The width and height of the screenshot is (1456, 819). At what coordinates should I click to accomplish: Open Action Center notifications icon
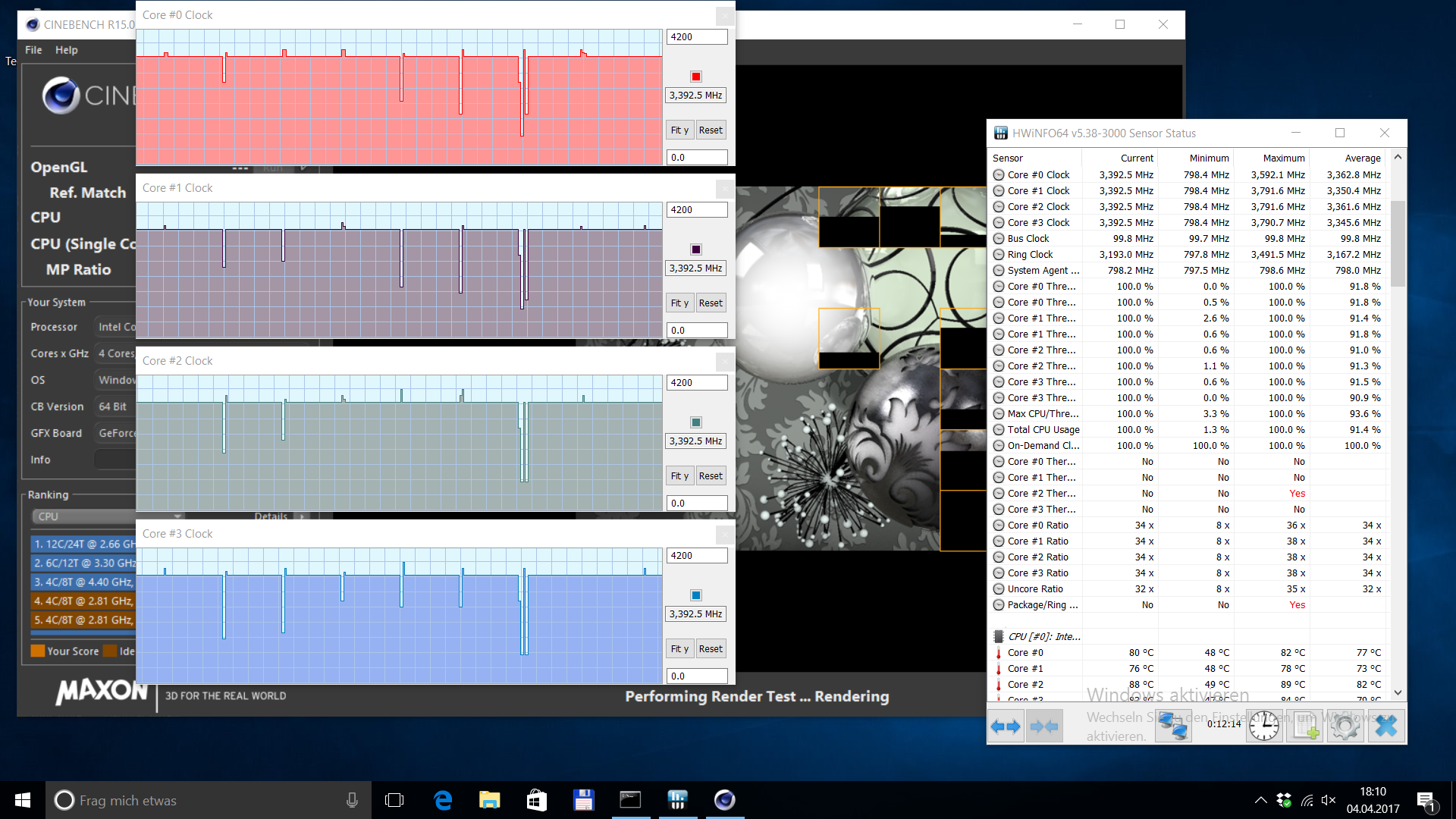1426,800
